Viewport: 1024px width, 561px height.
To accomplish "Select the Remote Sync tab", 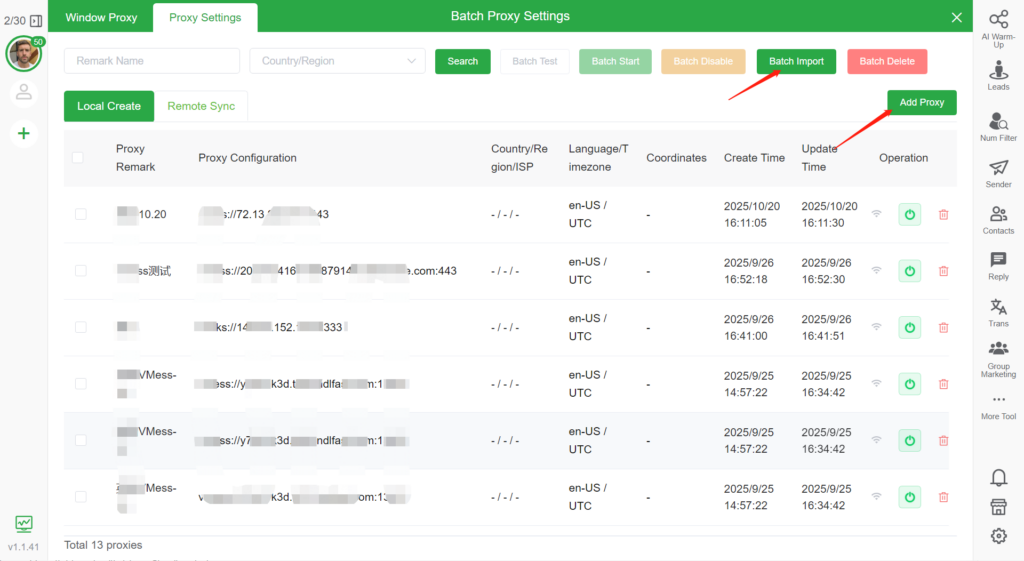I will coord(201,106).
